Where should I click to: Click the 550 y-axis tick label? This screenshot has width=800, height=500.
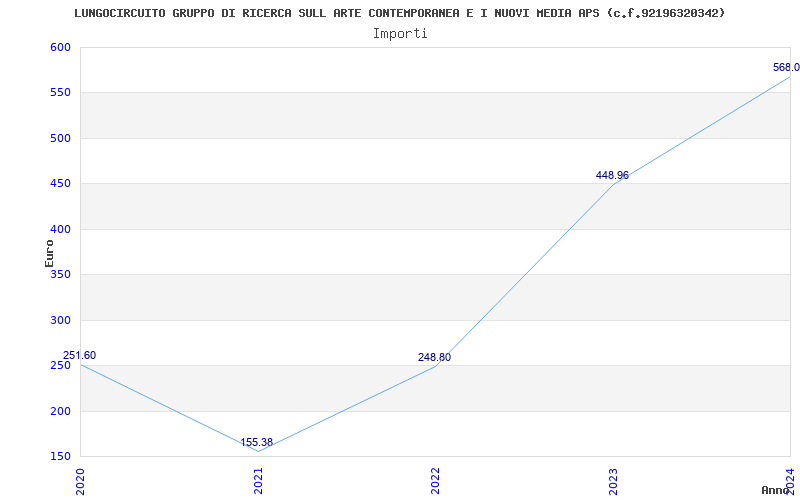(60, 93)
